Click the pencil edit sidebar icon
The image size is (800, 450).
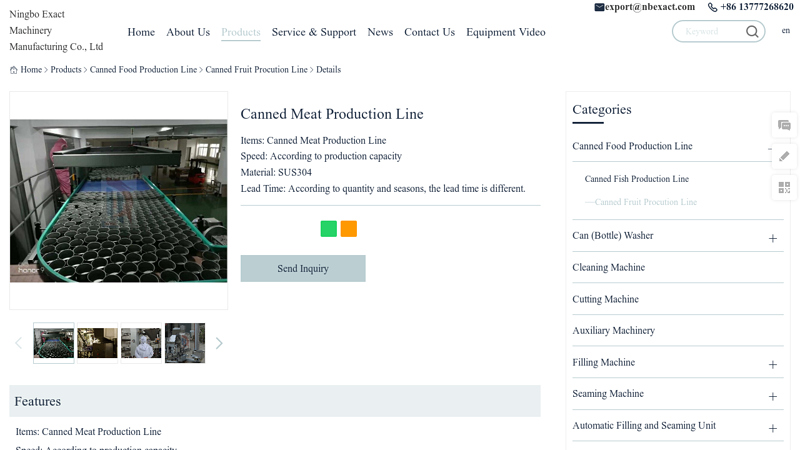(x=784, y=156)
